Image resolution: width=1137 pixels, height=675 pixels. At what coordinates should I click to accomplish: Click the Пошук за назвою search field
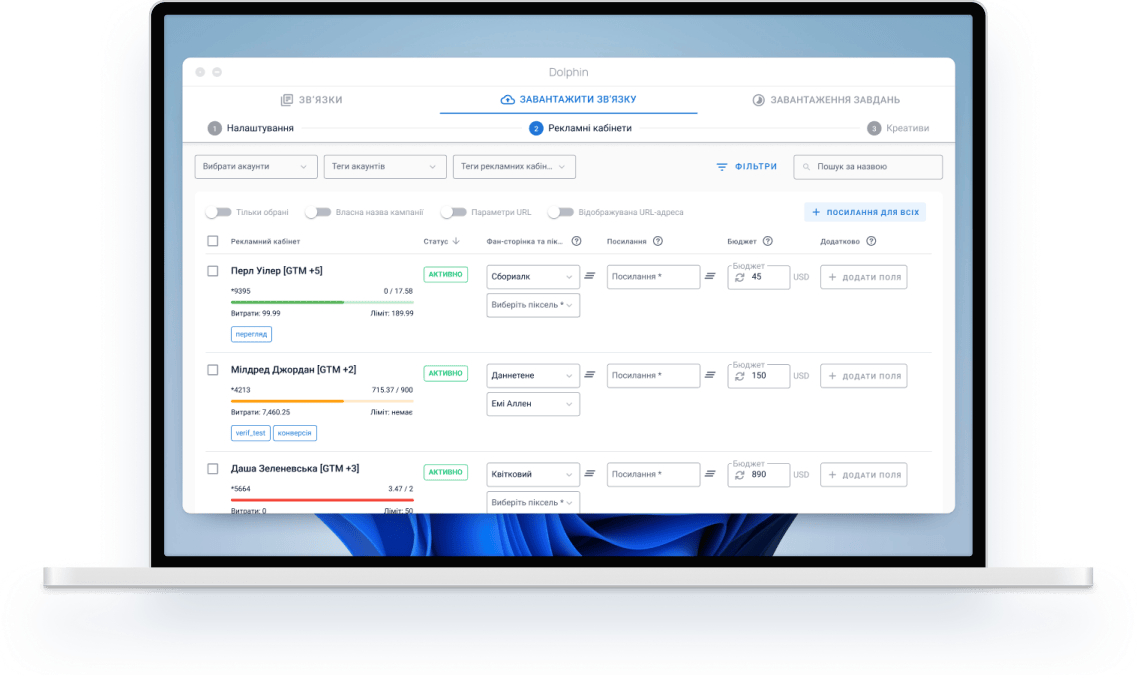pos(868,167)
